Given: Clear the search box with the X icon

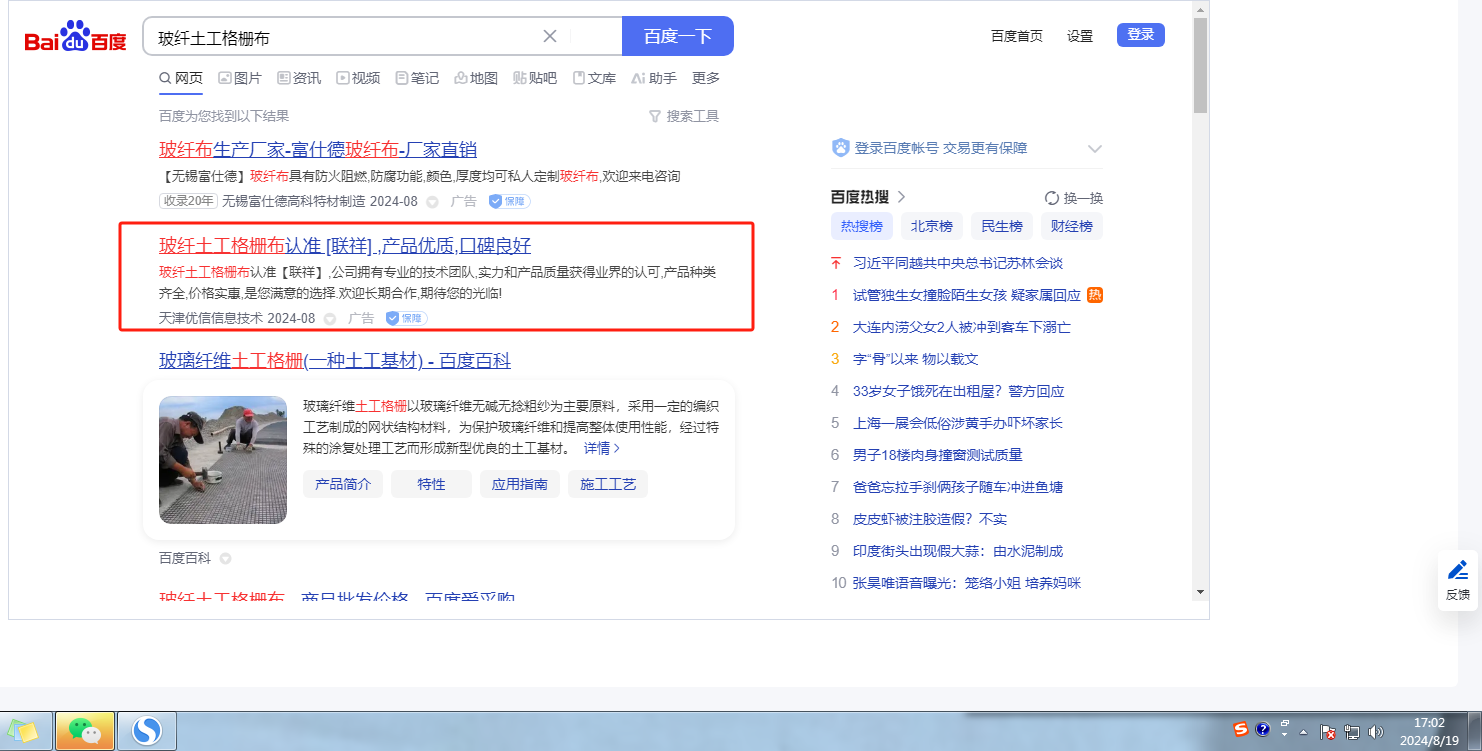Looking at the screenshot, I should tap(550, 36).
